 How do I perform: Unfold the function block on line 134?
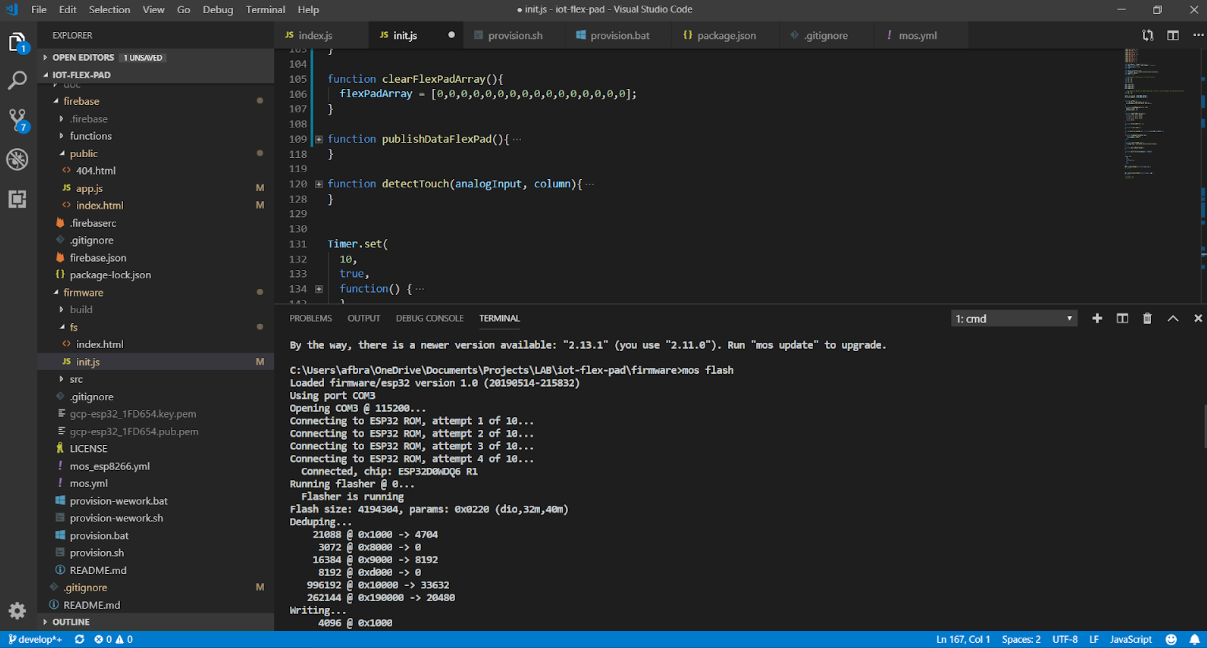(319, 289)
